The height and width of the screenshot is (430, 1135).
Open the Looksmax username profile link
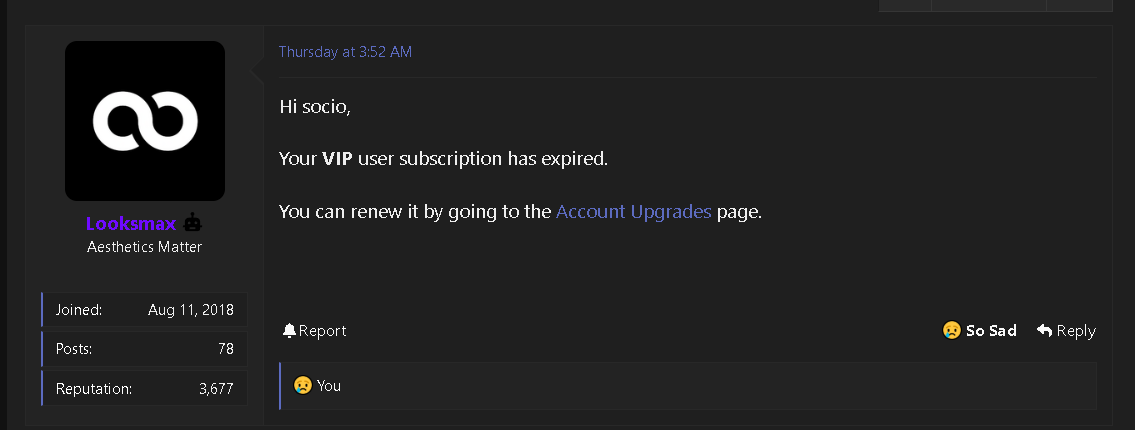click(131, 223)
